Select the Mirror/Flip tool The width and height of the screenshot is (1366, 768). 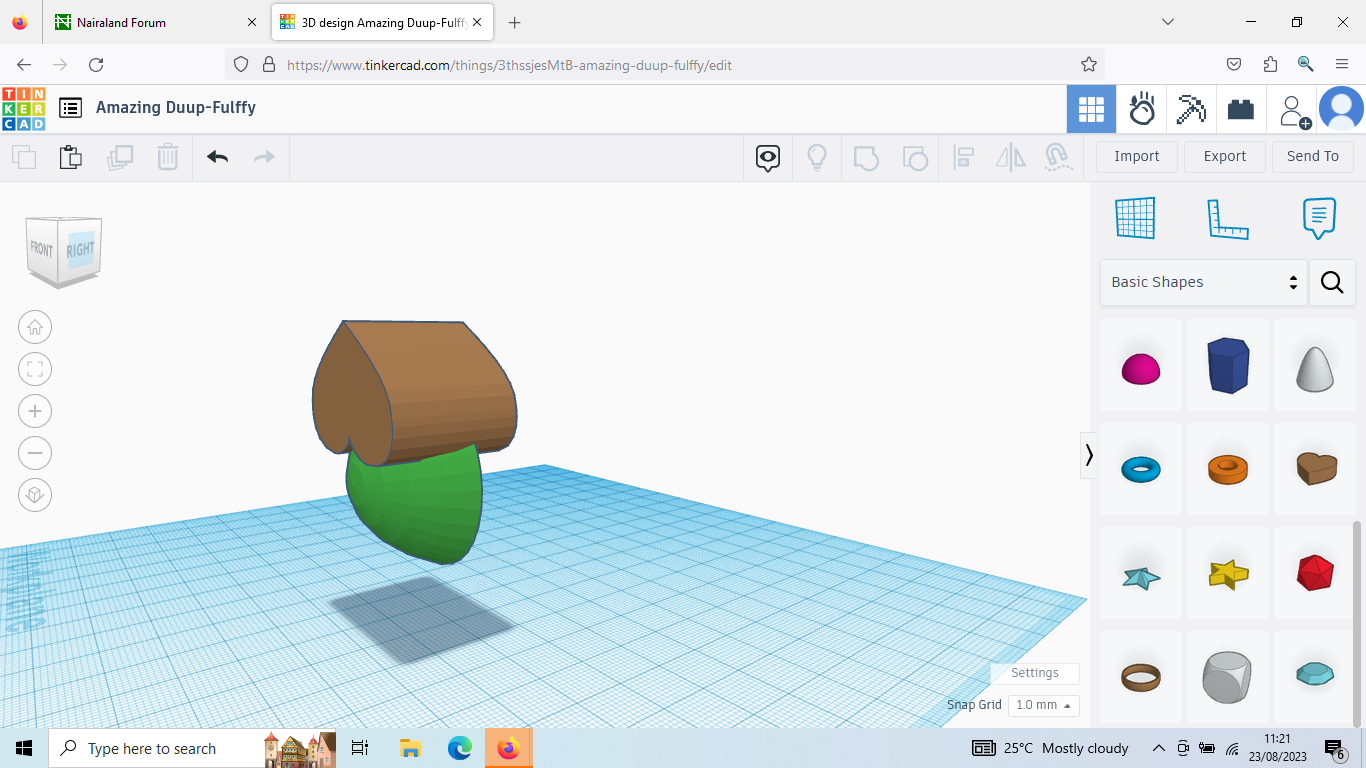(x=1010, y=157)
